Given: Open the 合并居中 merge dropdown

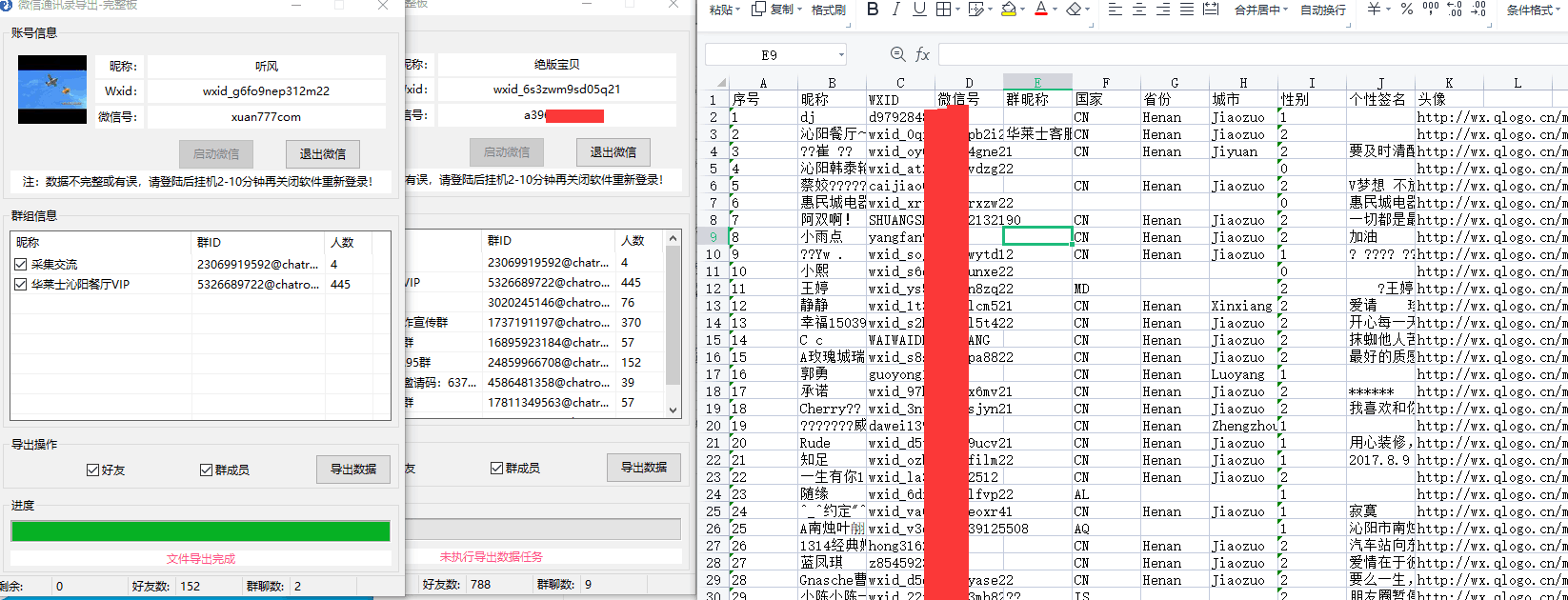Looking at the screenshot, I should tap(1285, 10).
